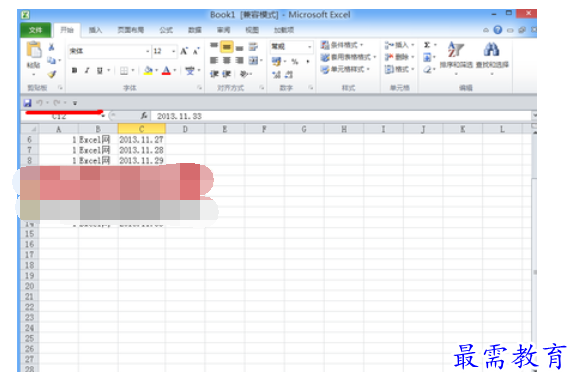Viewport: 575px width, 388px height.
Task: Decrease font size with small A
Action: click(196, 51)
